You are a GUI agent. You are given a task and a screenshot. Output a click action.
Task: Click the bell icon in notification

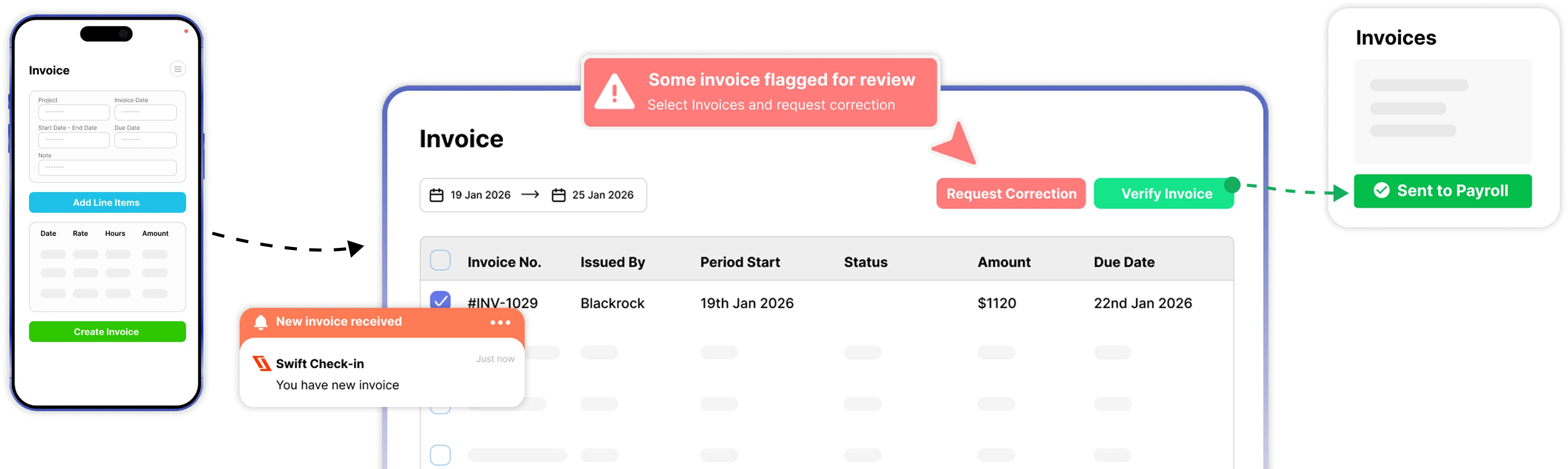[x=260, y=322]
